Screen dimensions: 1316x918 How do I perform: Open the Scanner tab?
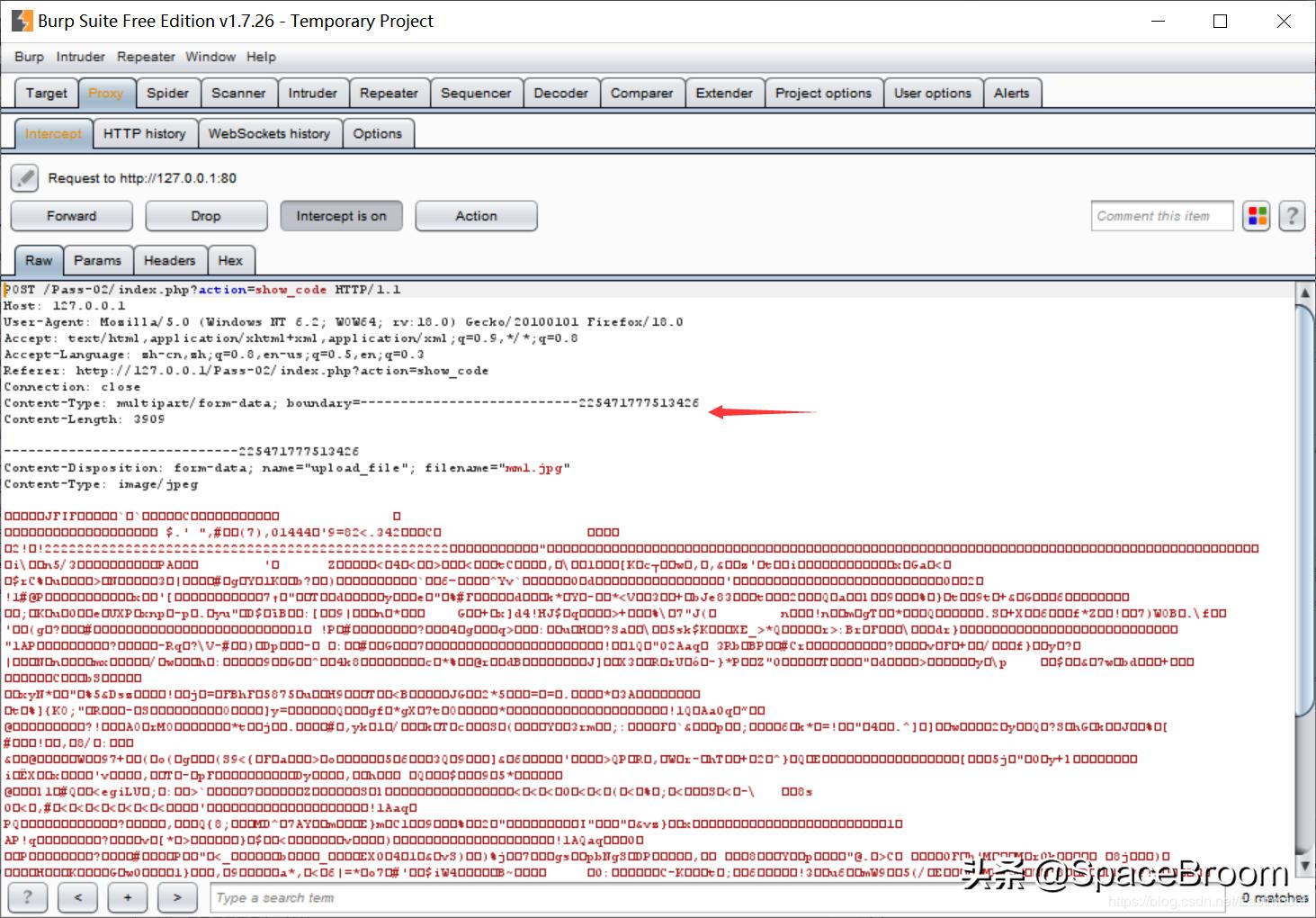(x=238, y=93)
